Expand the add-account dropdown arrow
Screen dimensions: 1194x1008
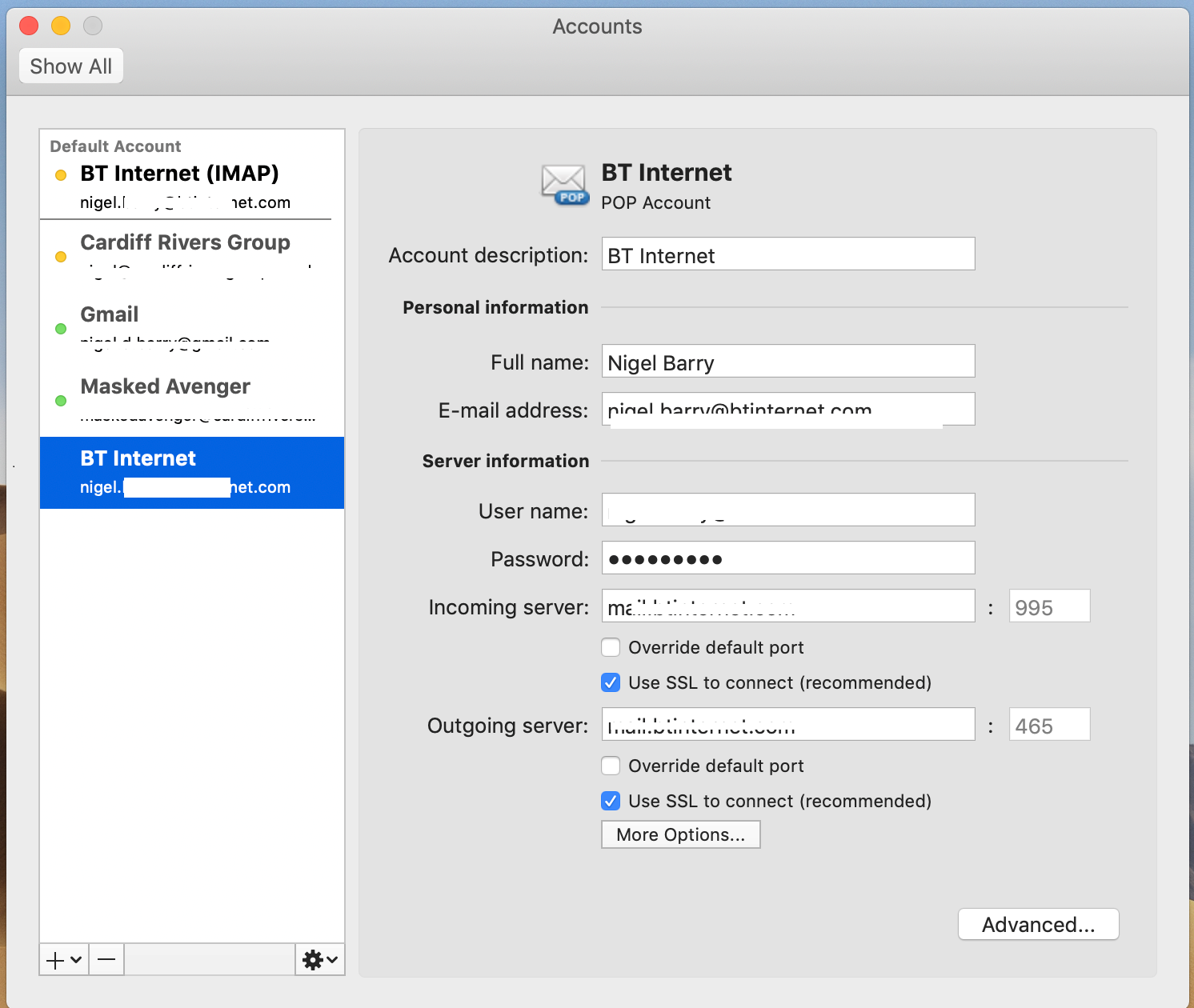pos(76,959)
